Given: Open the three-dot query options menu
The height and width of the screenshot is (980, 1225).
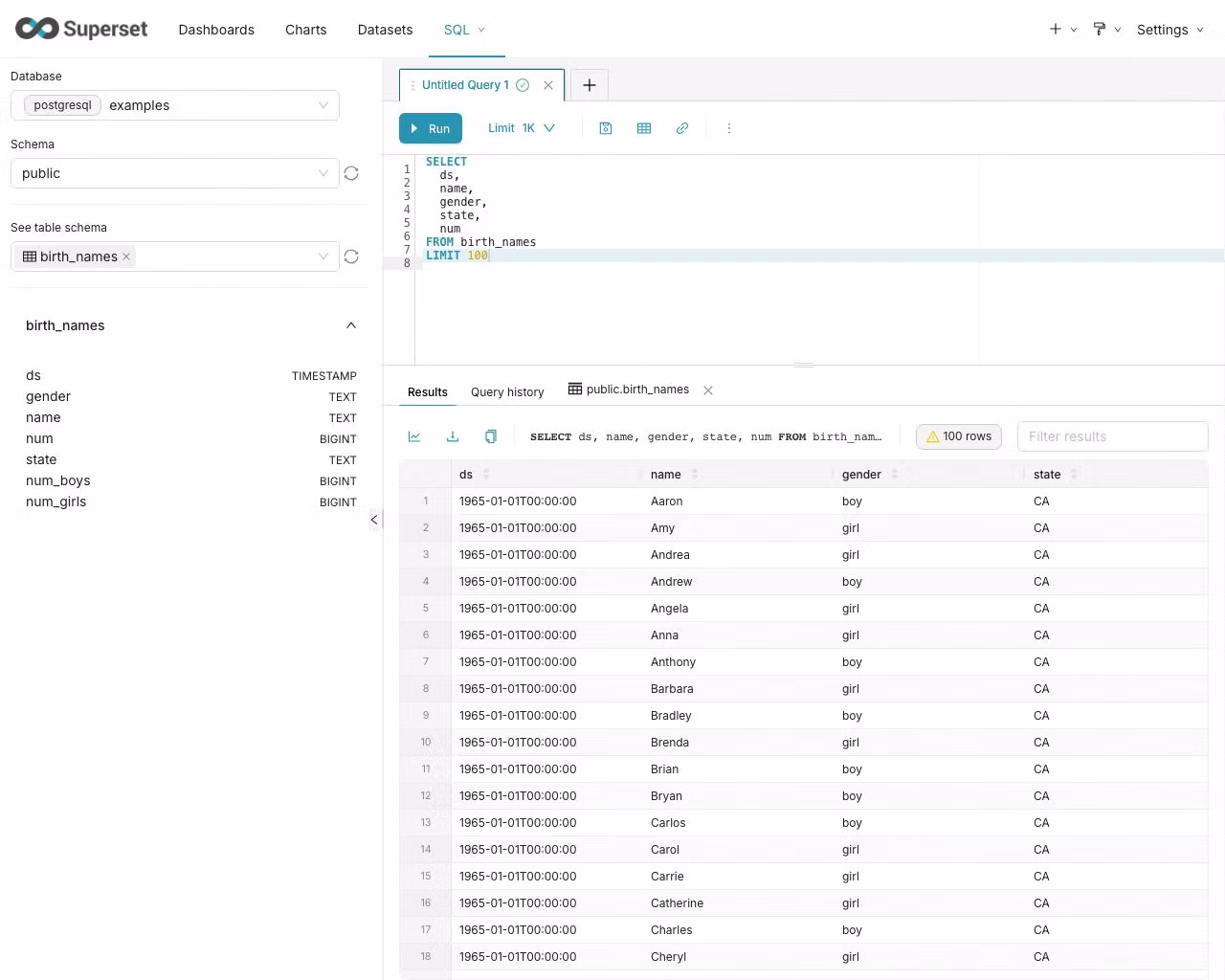Looking at the screenshot, I should (x=729, y=128).
